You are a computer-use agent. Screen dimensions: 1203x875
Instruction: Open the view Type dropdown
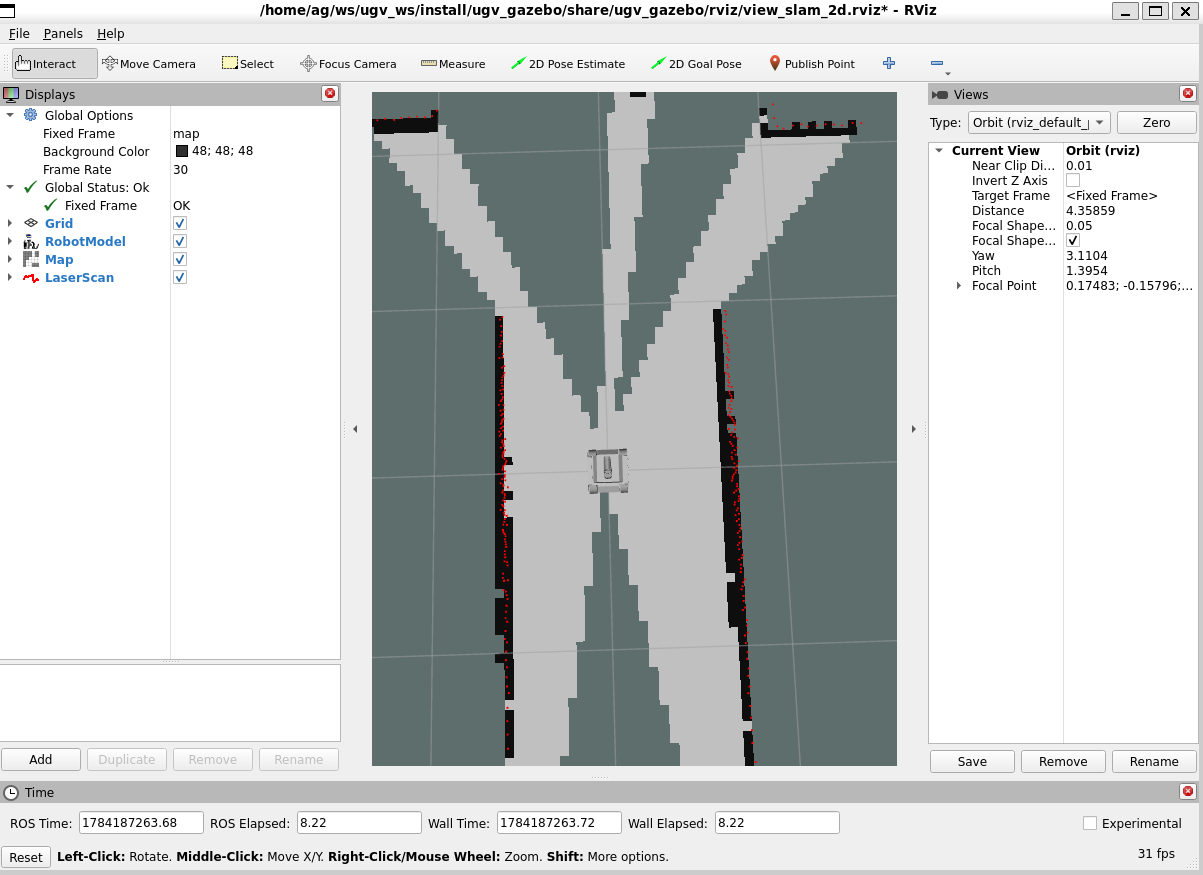pos(1039,122)
